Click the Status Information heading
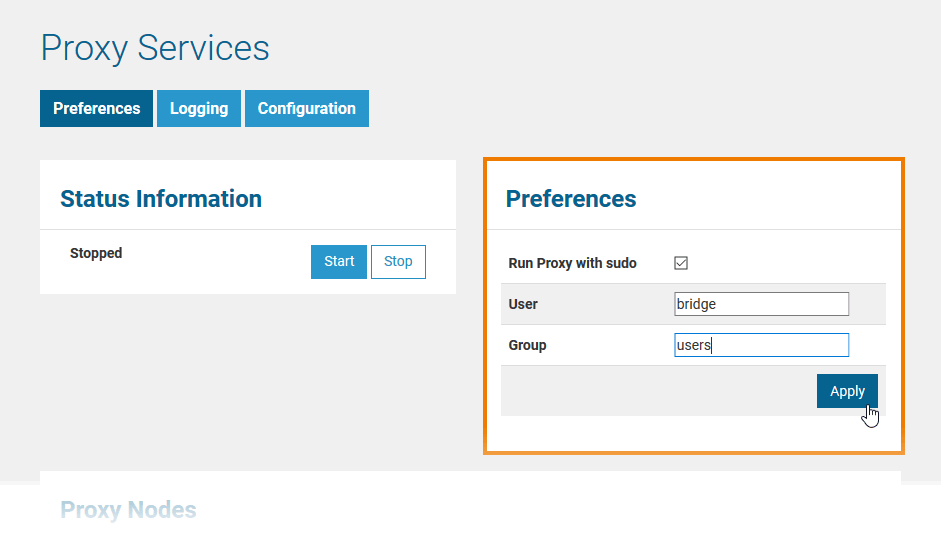Image resolution: width=941 pixels, height=536 pixels. [x=161, y=199]
